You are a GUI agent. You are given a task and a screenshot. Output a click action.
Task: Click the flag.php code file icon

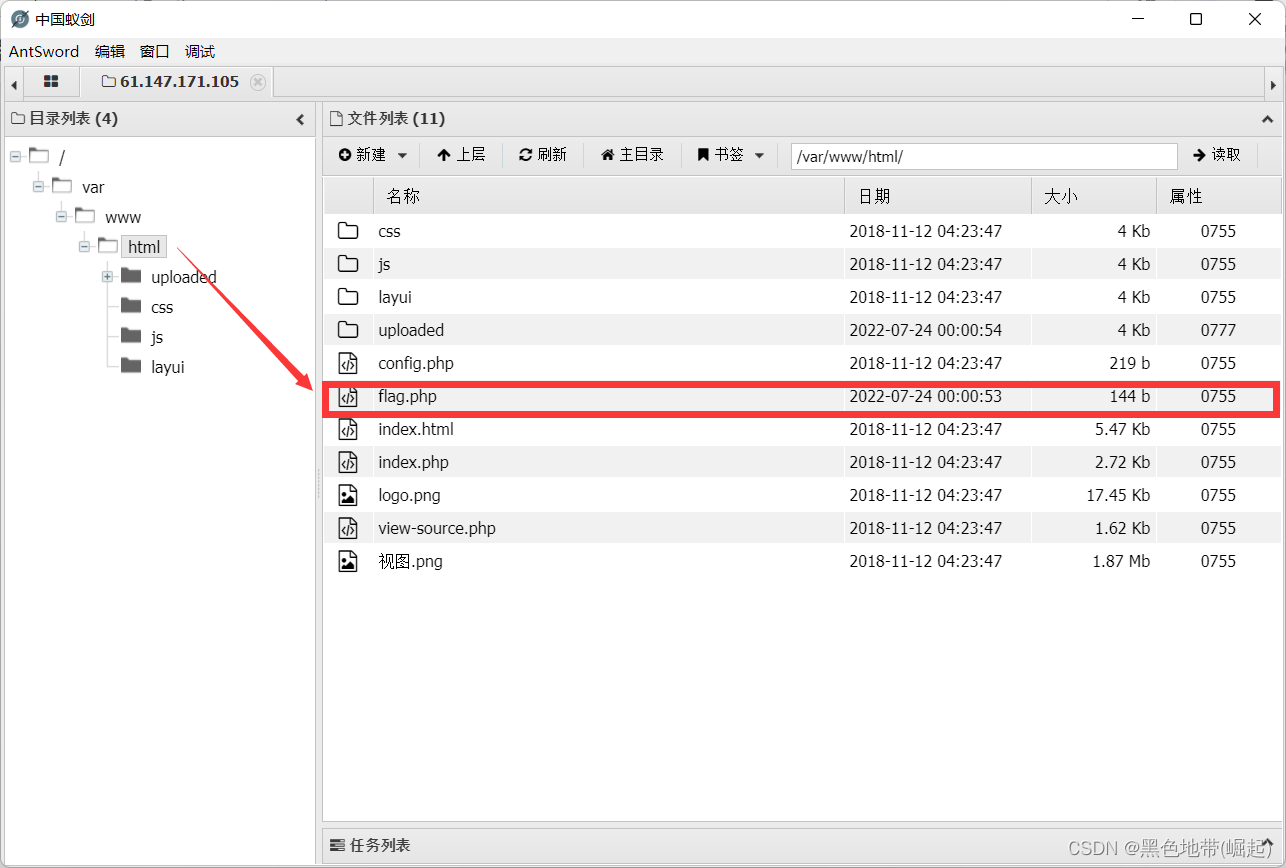[x=348, y=396]
